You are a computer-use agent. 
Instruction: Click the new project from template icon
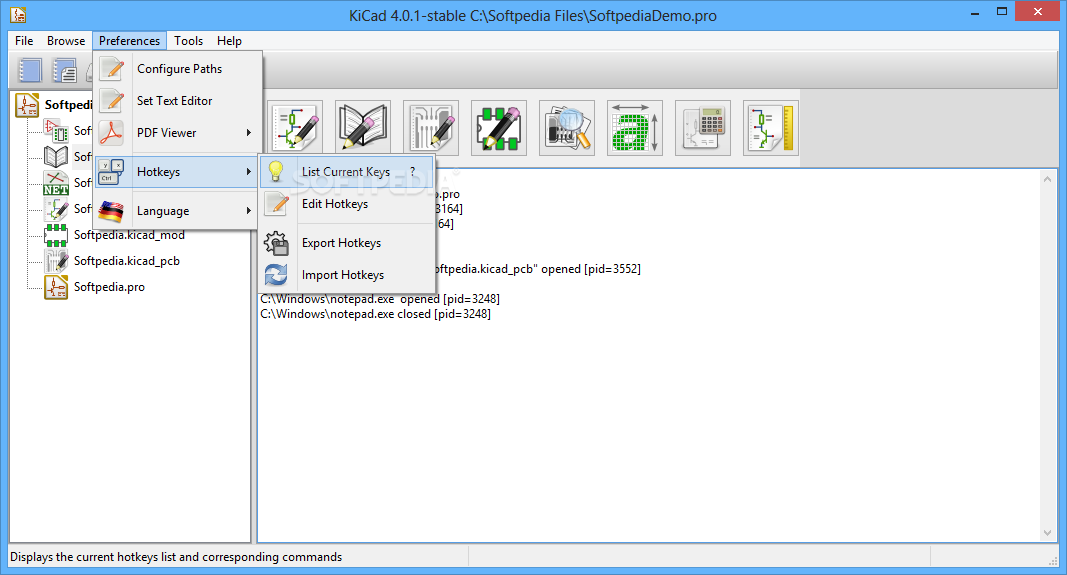click(65, 70)
